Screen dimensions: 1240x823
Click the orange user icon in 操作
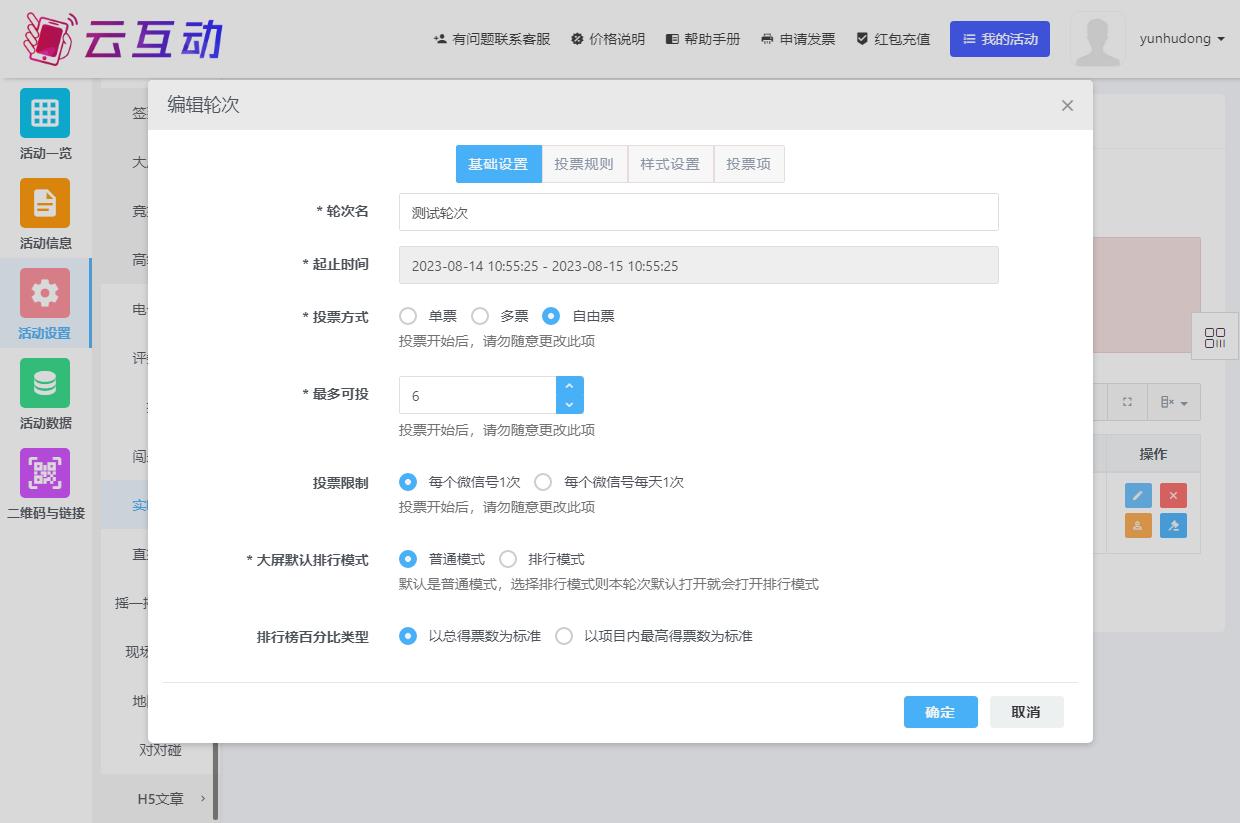[1138, 525]
